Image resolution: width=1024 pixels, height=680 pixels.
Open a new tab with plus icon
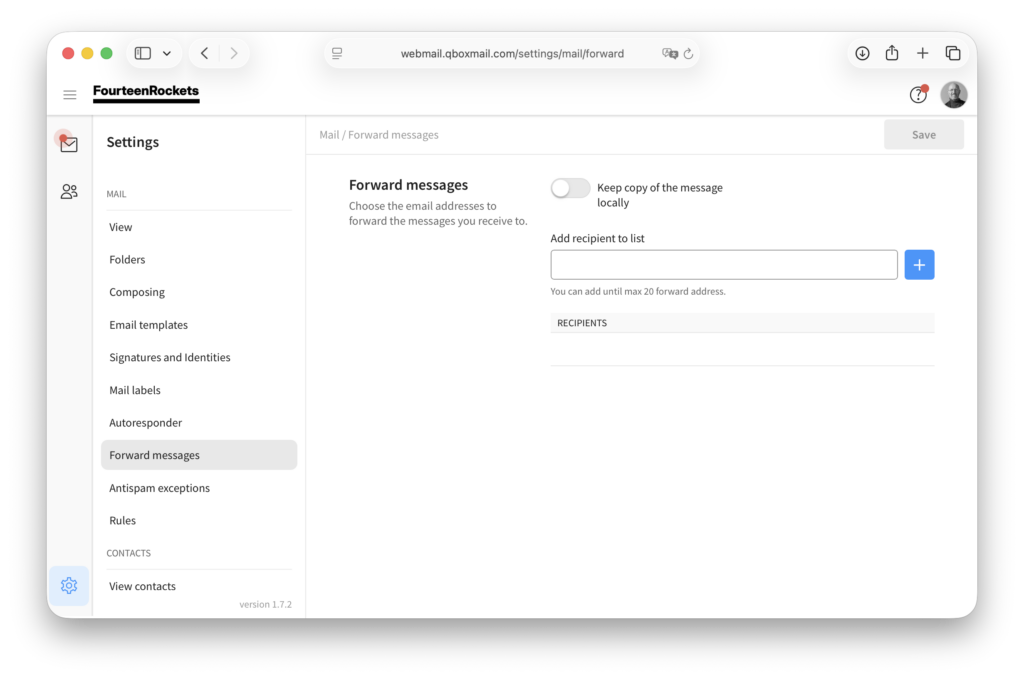(922, 54)
